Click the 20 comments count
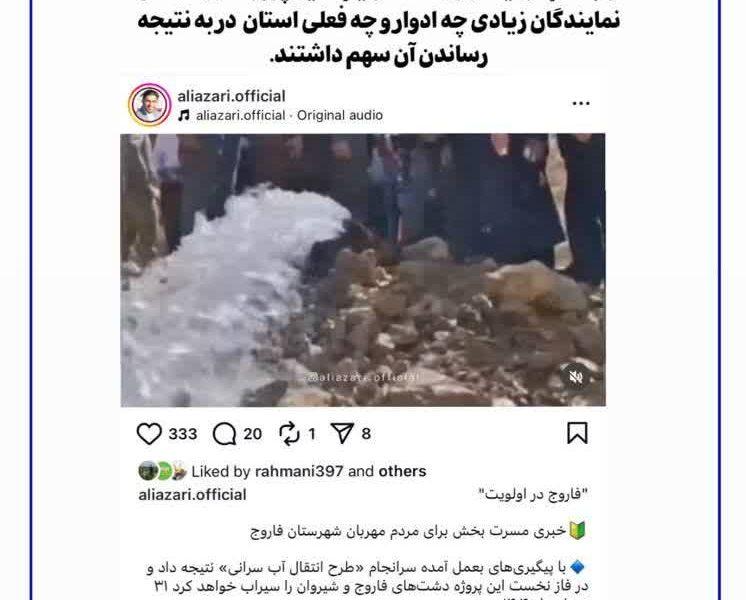746x600 pixels. 253,434
